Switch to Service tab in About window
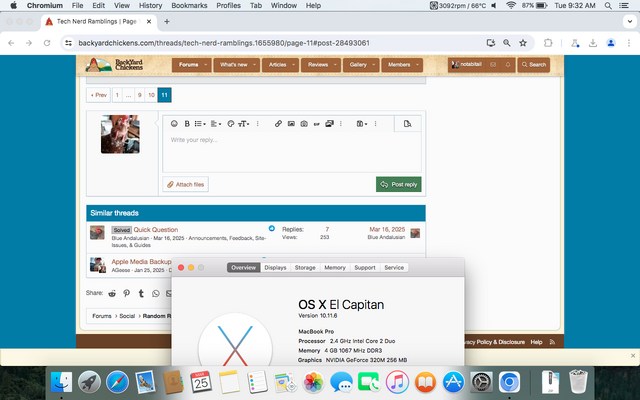Viewport: 640px width, 400px height. pos(394,268)
